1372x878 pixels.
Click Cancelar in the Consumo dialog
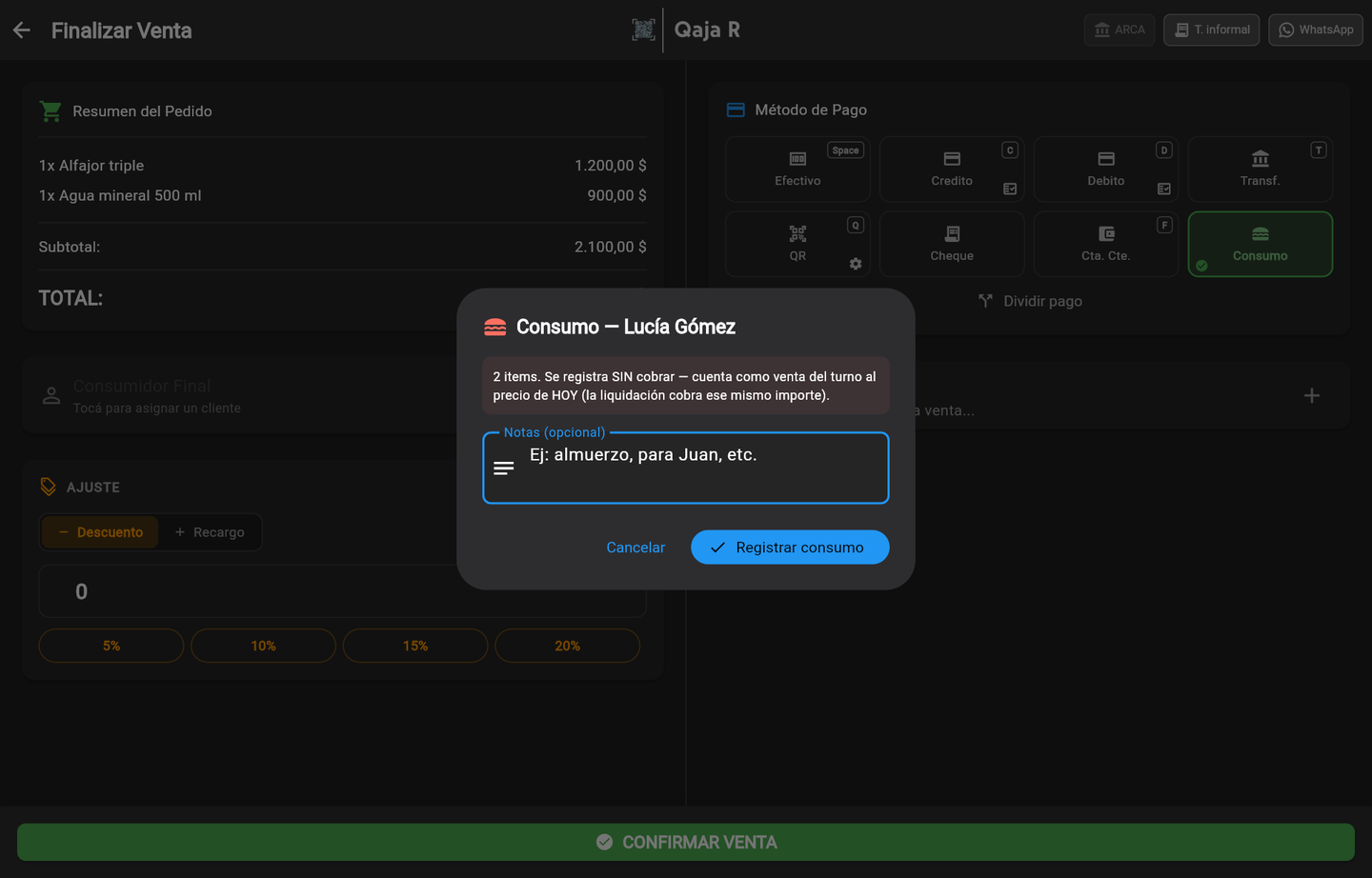tap(636, 548)
